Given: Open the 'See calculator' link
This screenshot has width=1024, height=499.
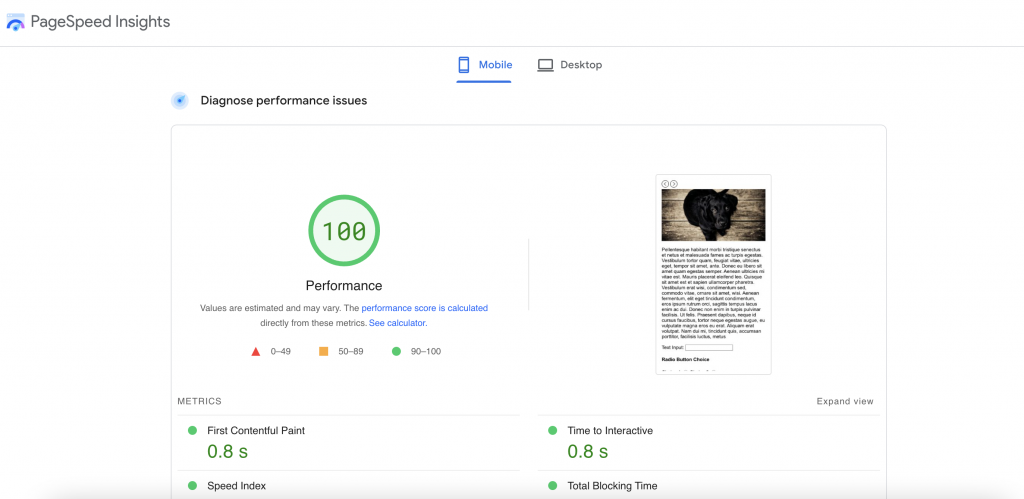Looking at the screenshot, I should [397, 323].
